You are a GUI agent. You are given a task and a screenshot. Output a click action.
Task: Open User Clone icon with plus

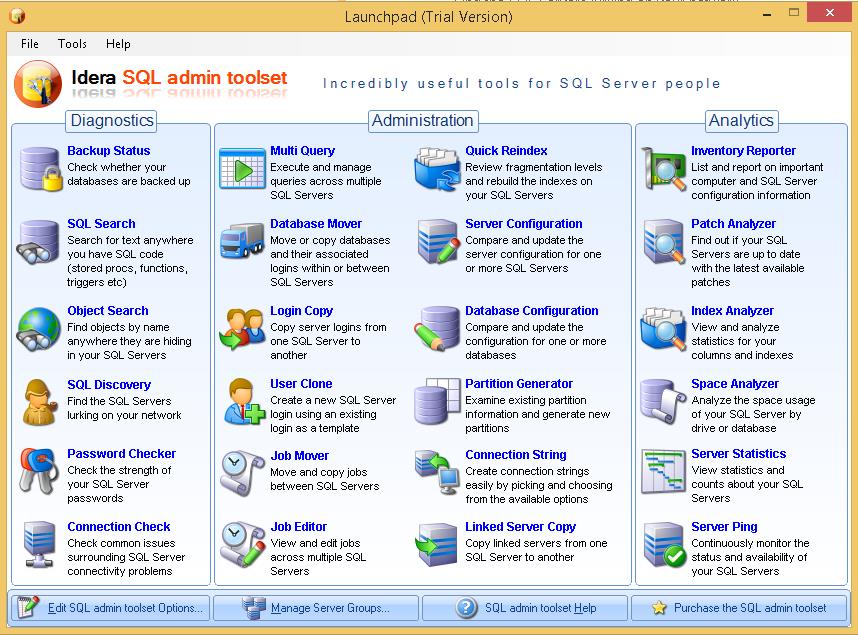point(244,402)
